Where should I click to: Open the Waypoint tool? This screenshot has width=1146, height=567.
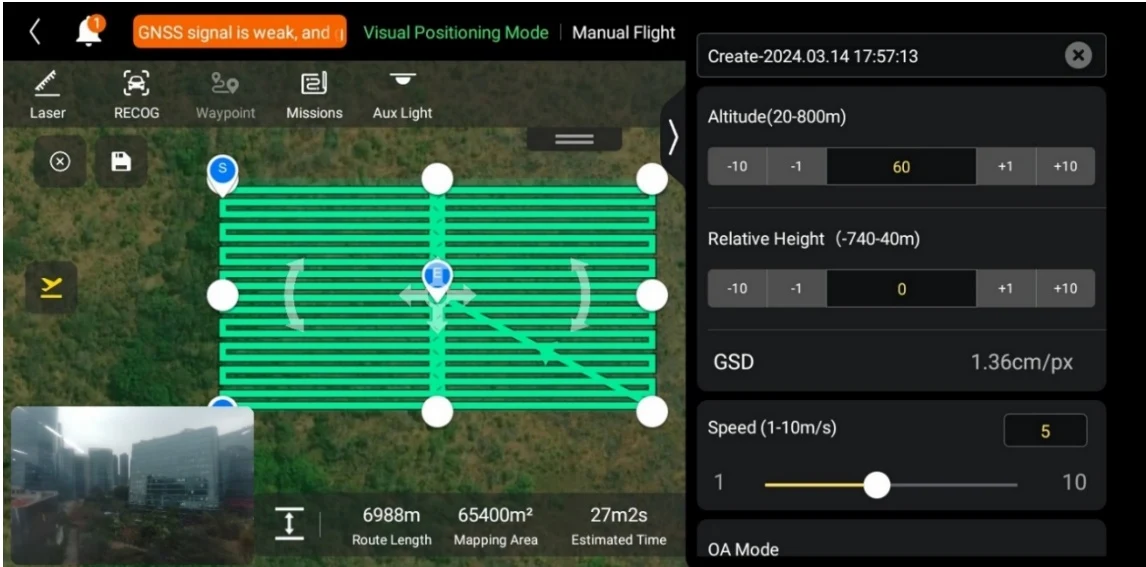click(225, 95)
